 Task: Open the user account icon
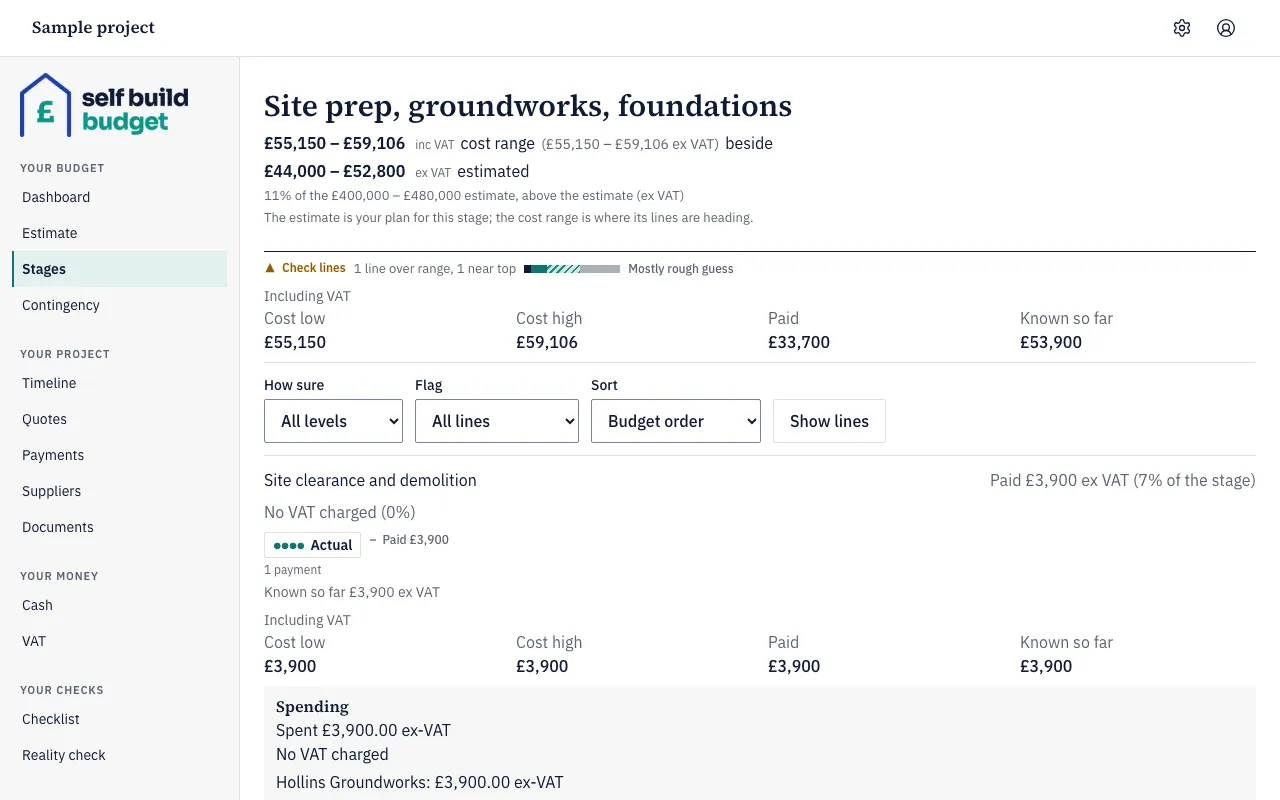[x=1226, y=28]
